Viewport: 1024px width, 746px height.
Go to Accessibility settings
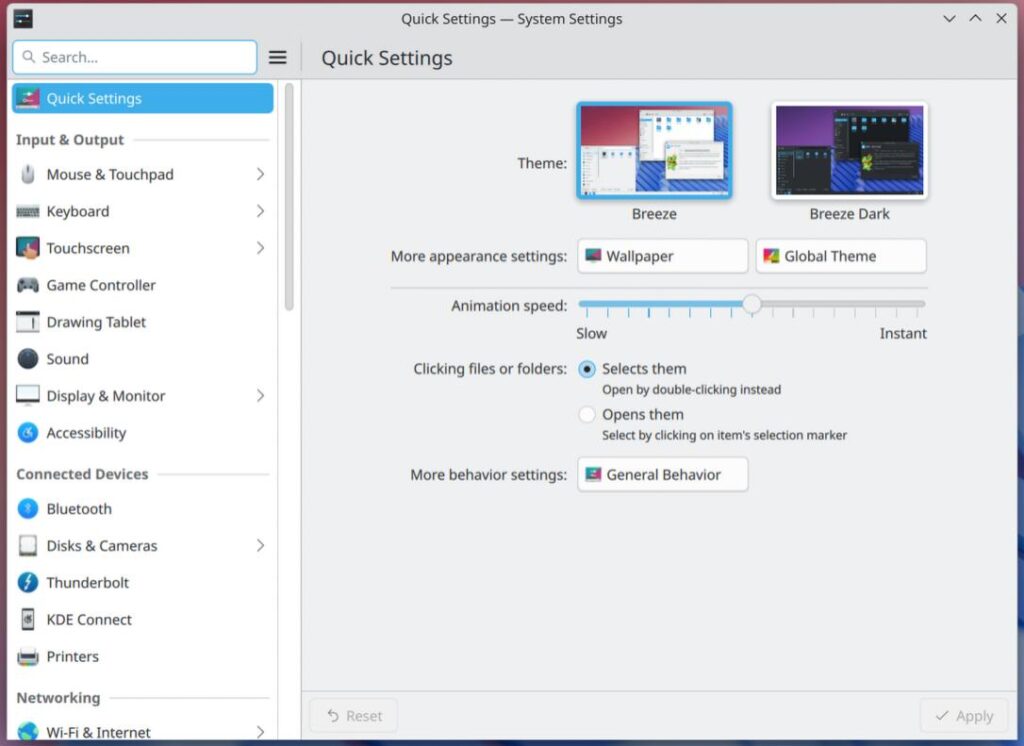coord(142,432)
